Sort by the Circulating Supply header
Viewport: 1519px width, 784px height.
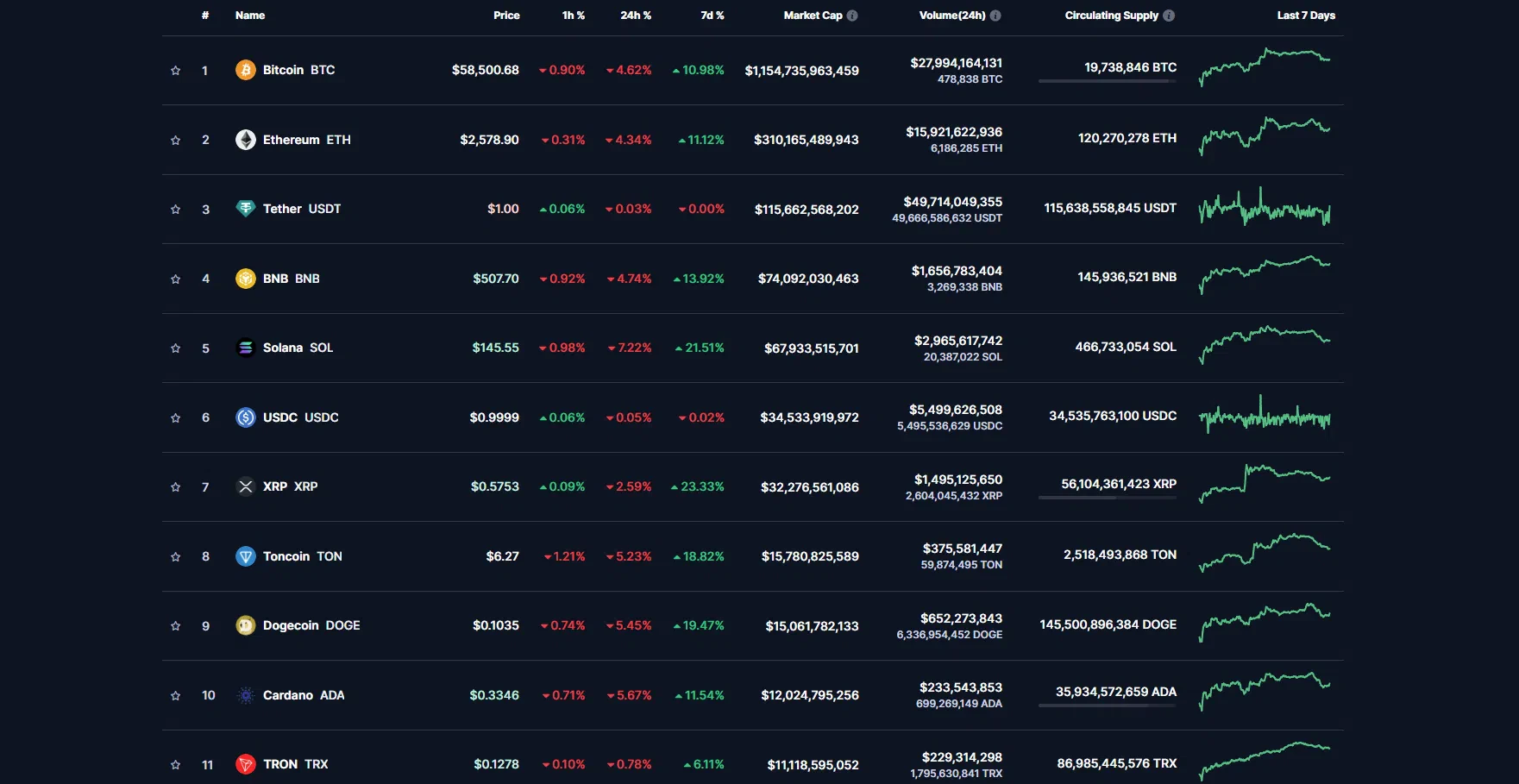pos(1112,16)
